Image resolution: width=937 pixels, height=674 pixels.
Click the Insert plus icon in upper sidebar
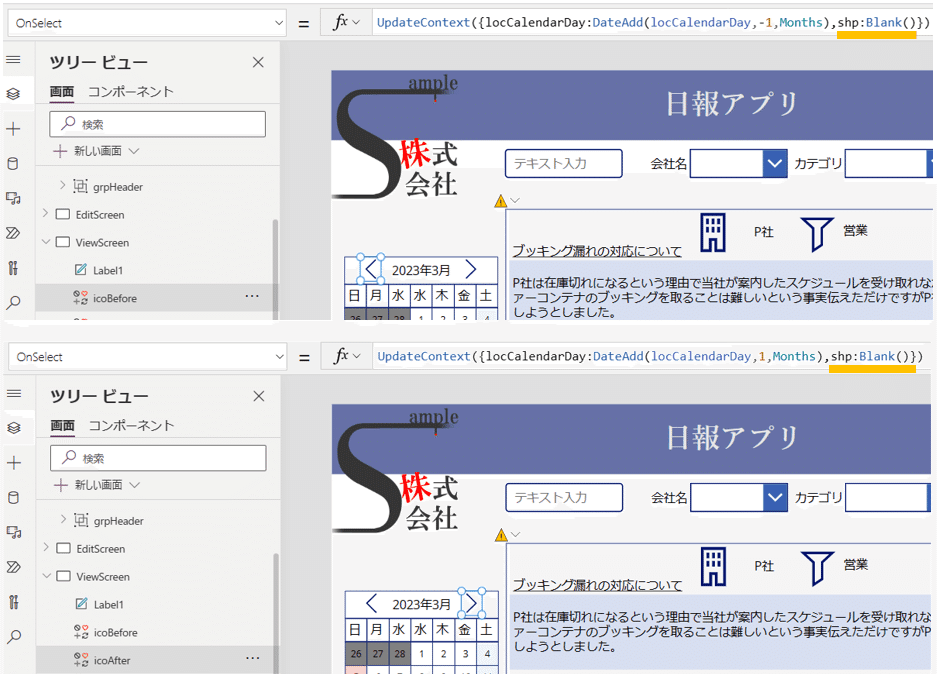tap(13, 128)
